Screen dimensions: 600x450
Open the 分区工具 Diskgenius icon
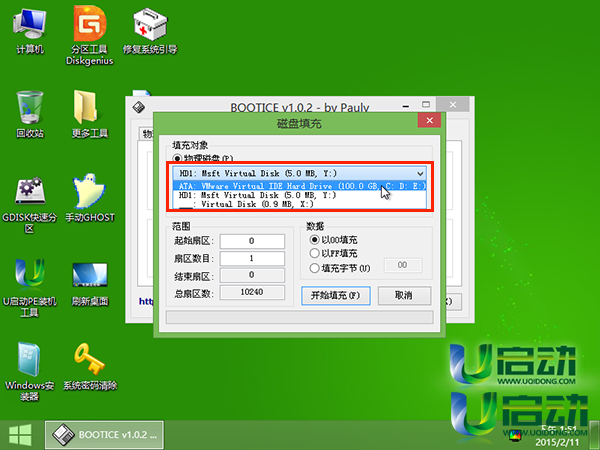90,36
